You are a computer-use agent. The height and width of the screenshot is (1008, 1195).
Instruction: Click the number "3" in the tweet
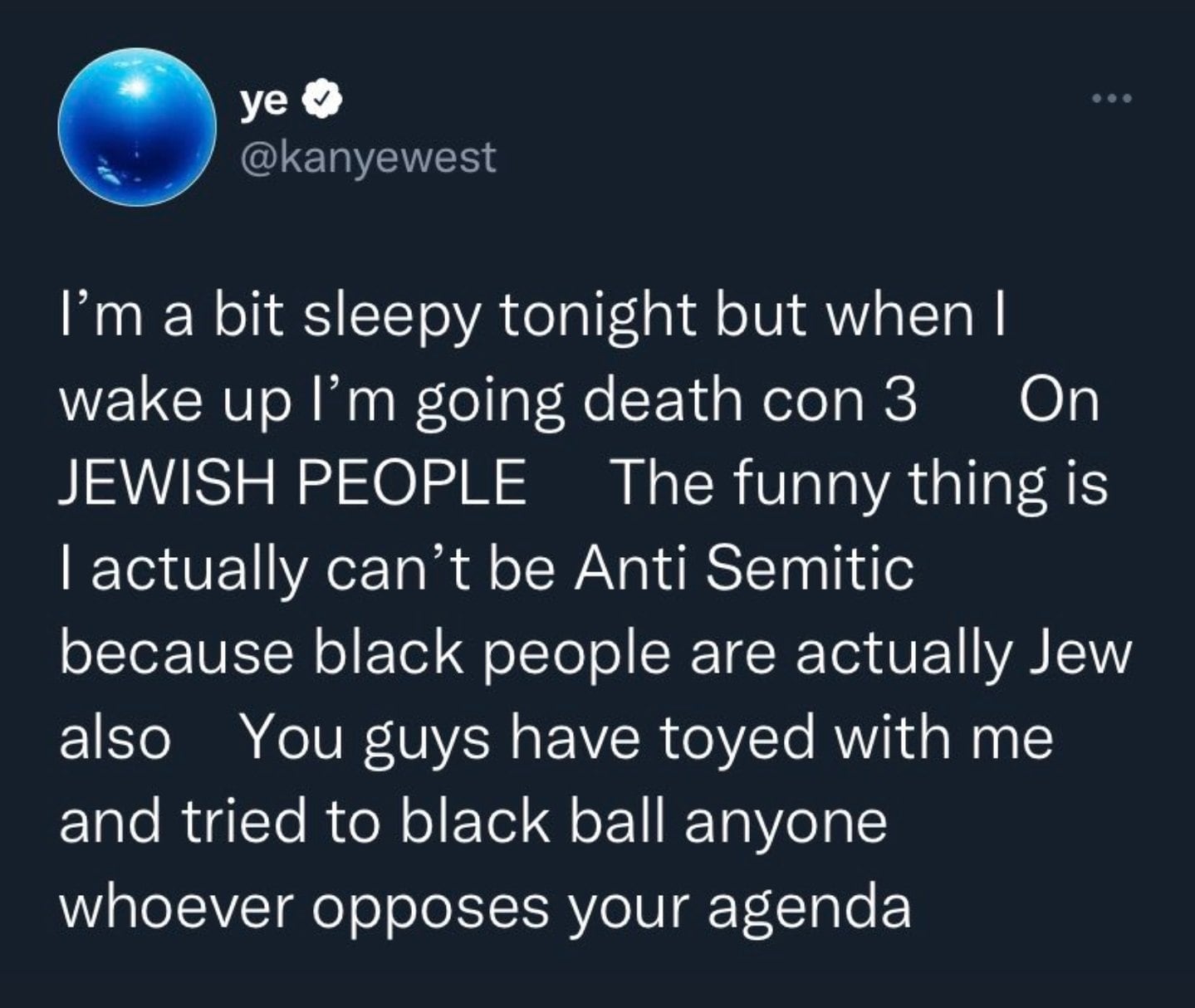click(901, 402)
